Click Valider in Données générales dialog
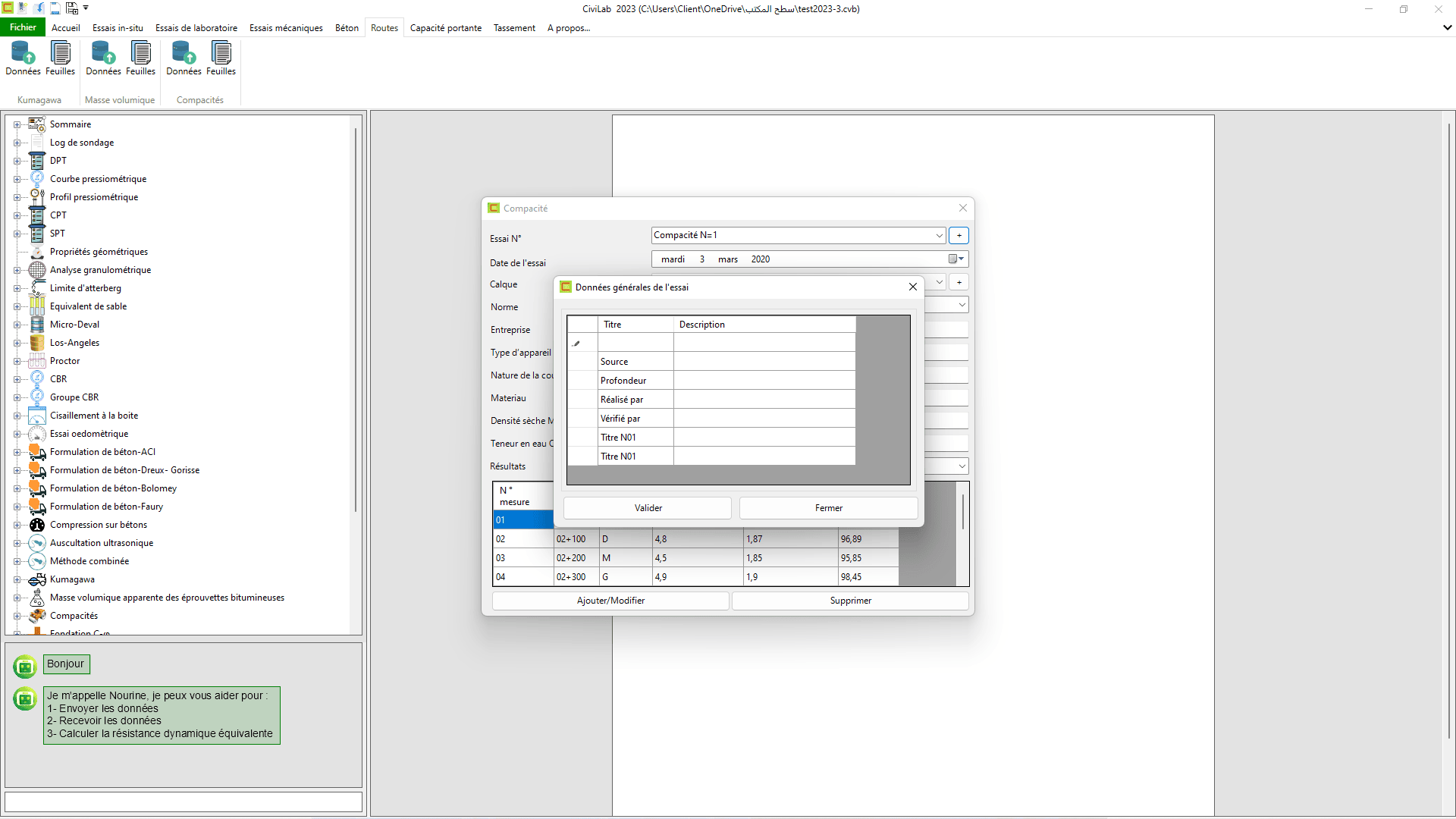Screen dimensions: 1456x819 pos(648,508)
